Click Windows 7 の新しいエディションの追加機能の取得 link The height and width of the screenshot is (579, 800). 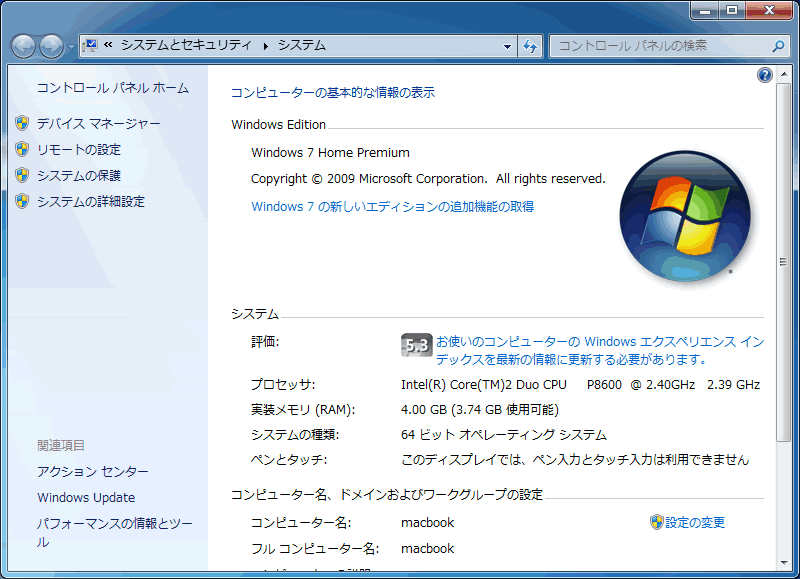point(393,207)
